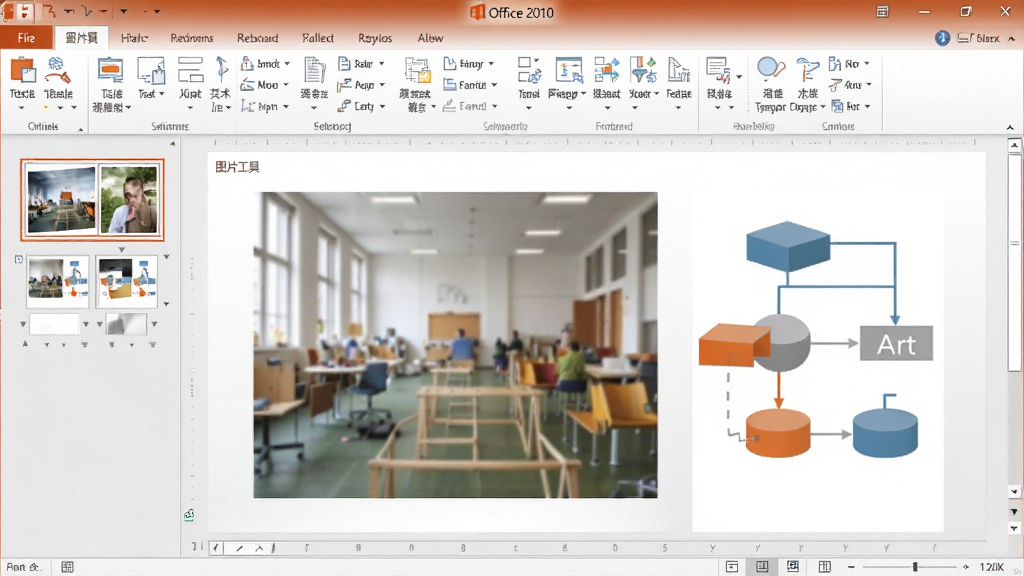1024x576 pixels.
Task: Open the Carty dropdown arrow
Action: [383, 106]
